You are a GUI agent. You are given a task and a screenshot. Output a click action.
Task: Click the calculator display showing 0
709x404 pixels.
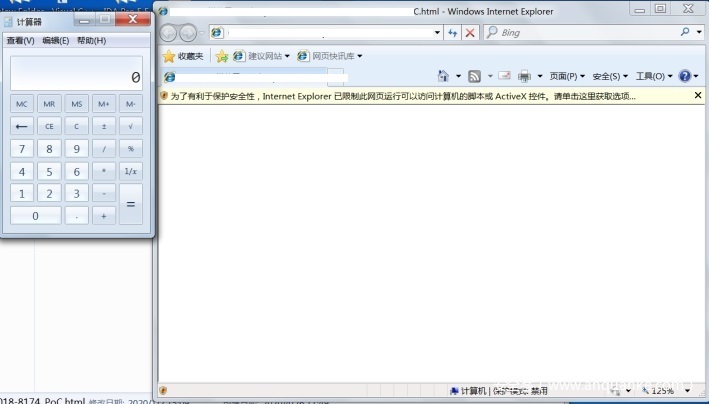click(x=76, y=73)
